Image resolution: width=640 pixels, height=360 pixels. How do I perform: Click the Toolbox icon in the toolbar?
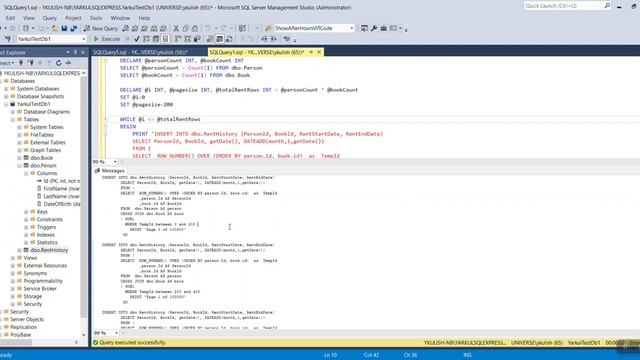(383, 28)
